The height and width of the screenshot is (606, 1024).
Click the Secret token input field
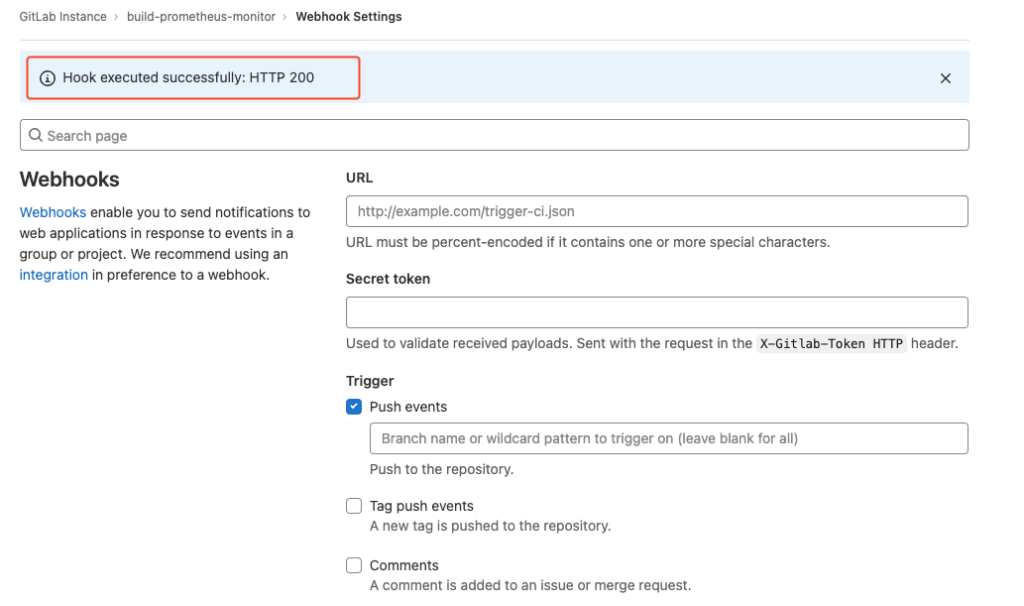(x=657, y=312)
